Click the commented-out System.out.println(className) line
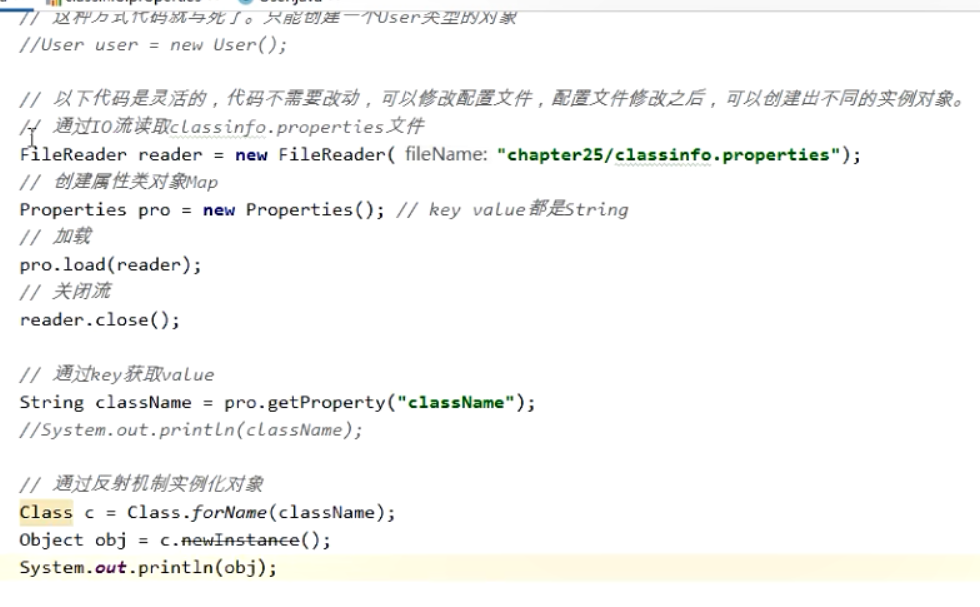Screen dimensions: 980x607 click(x=191, y=430)
